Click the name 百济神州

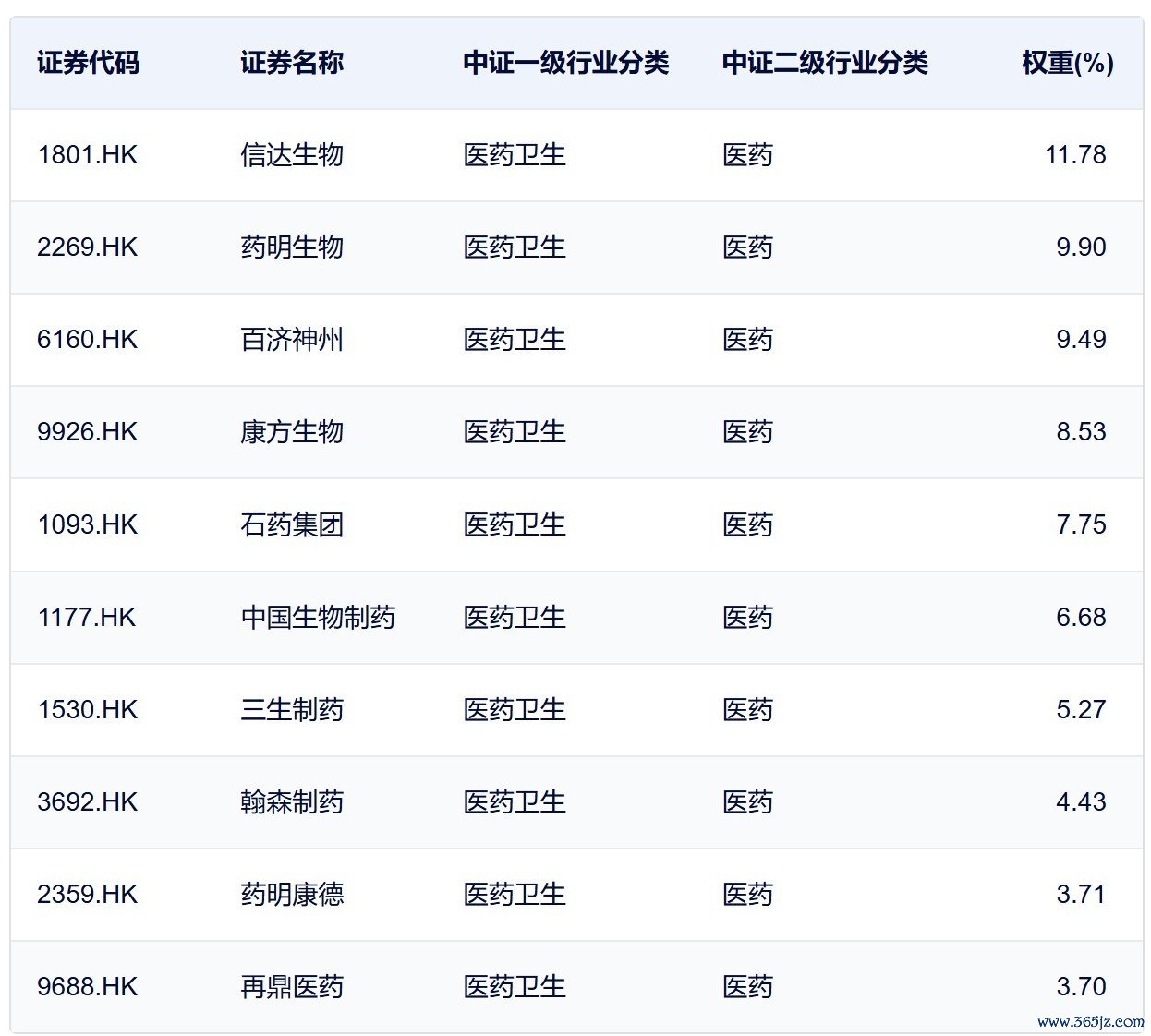292,340
